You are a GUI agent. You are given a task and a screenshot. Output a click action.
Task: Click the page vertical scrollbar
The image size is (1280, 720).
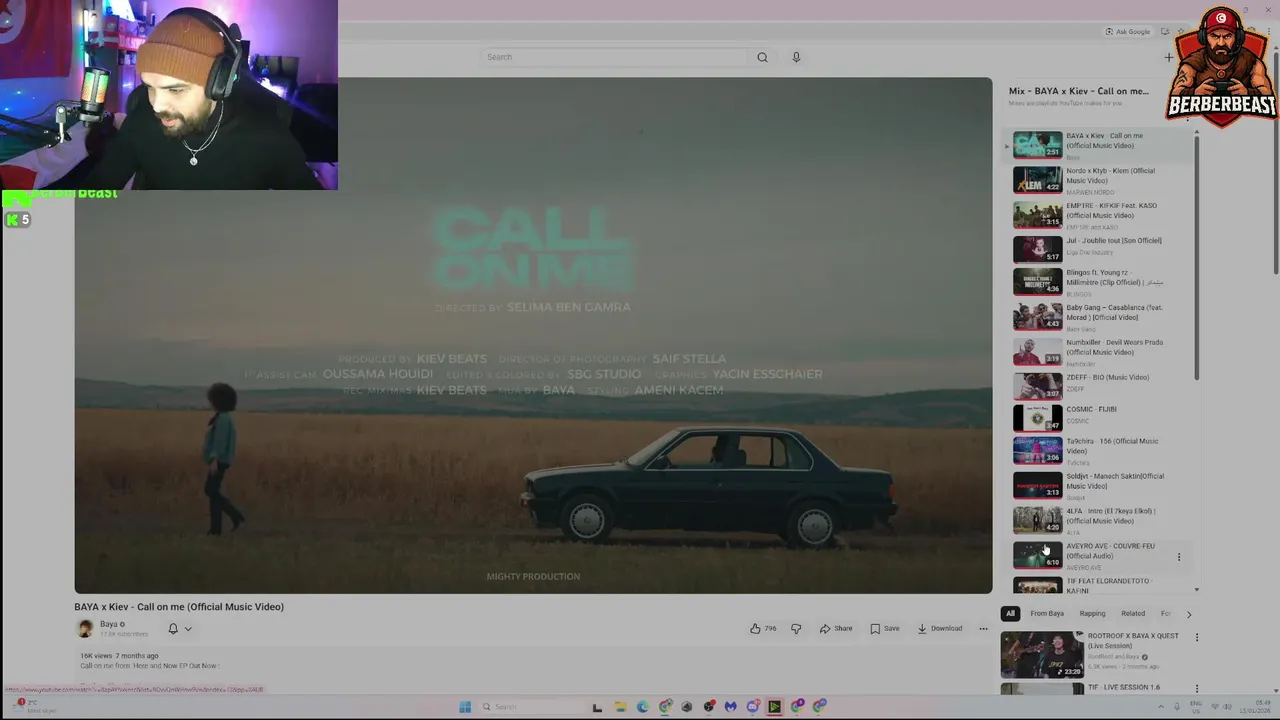[1275, 165]
